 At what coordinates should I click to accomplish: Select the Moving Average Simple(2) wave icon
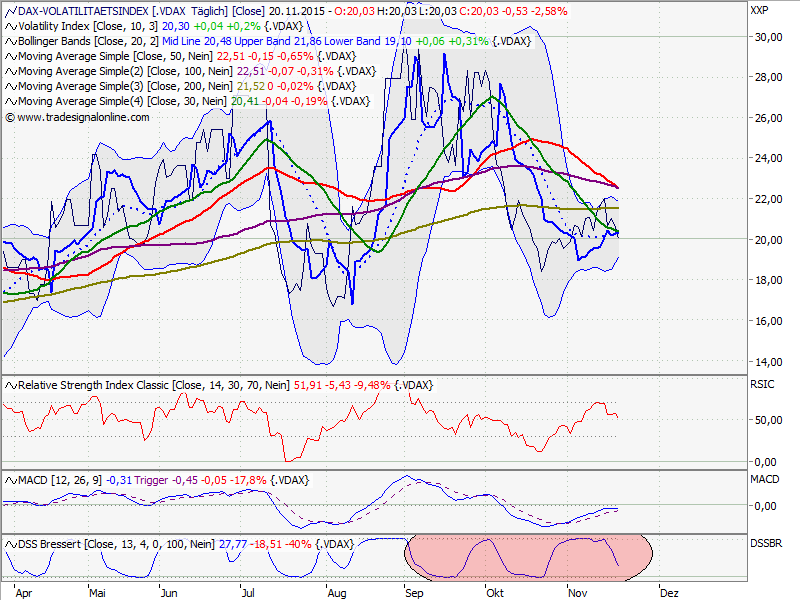tap(10, 71)
